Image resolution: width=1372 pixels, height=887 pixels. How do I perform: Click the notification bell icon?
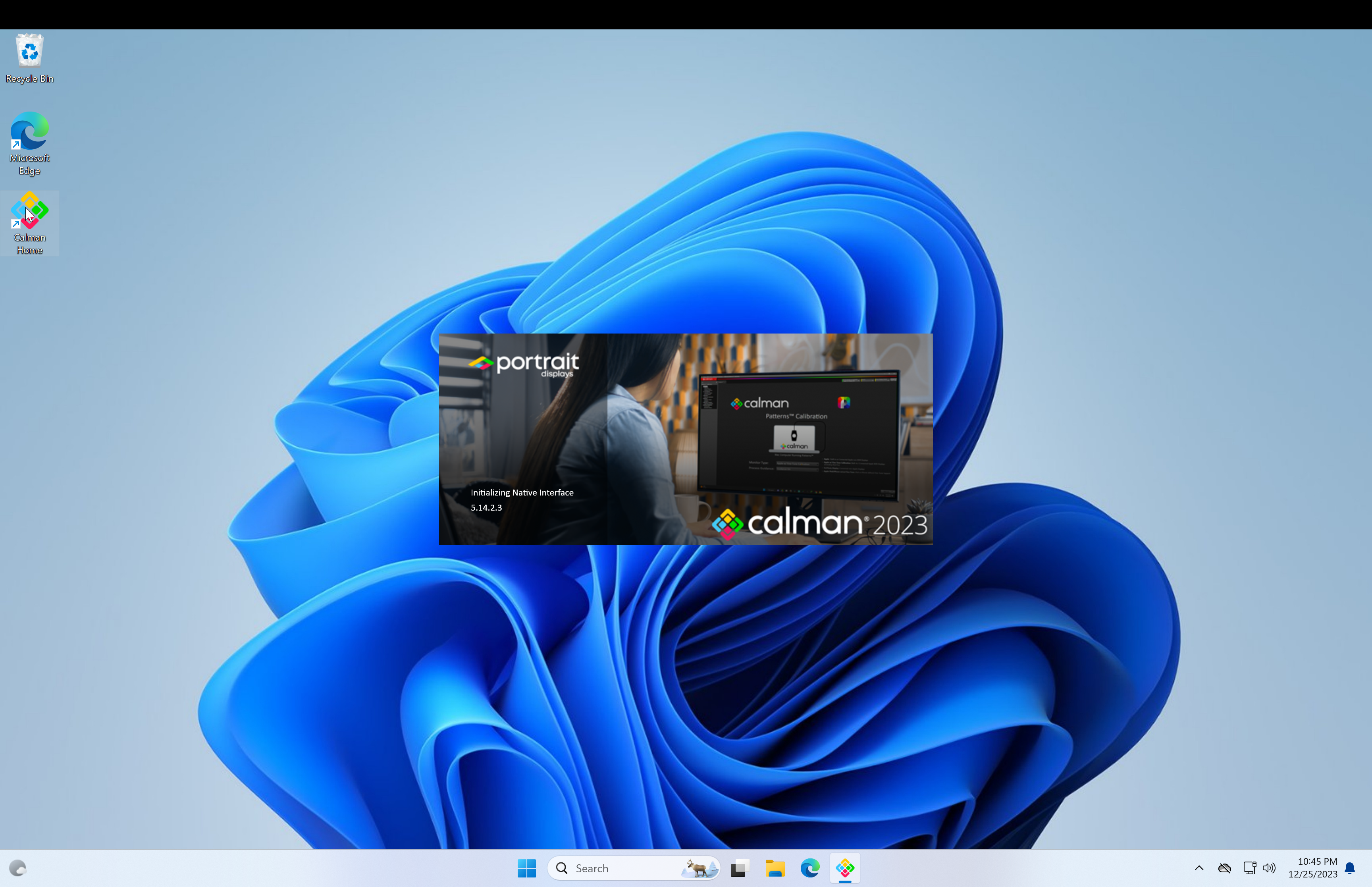(1349, 868)
